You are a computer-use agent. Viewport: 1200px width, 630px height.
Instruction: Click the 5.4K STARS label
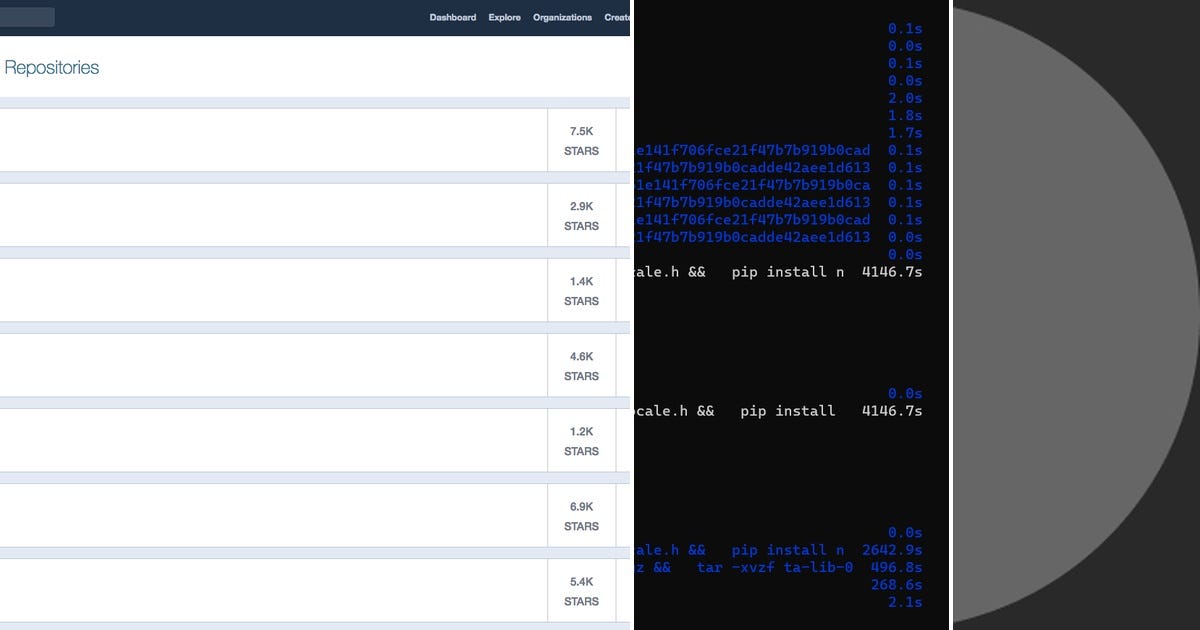580,590
